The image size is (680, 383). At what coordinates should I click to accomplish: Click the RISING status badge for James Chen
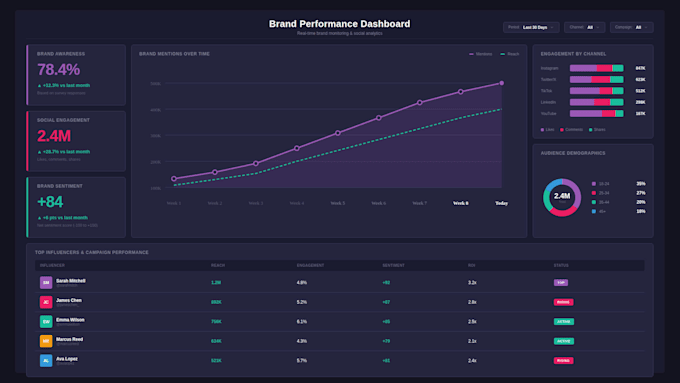(x=563, y=302)
